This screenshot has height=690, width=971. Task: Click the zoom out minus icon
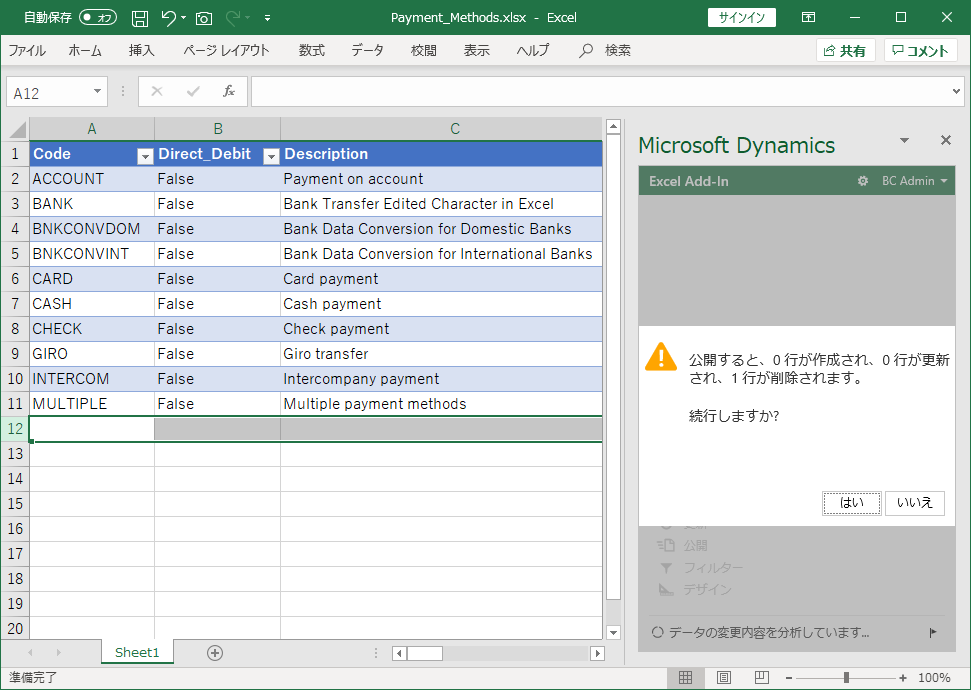click(x=789, y=678)
